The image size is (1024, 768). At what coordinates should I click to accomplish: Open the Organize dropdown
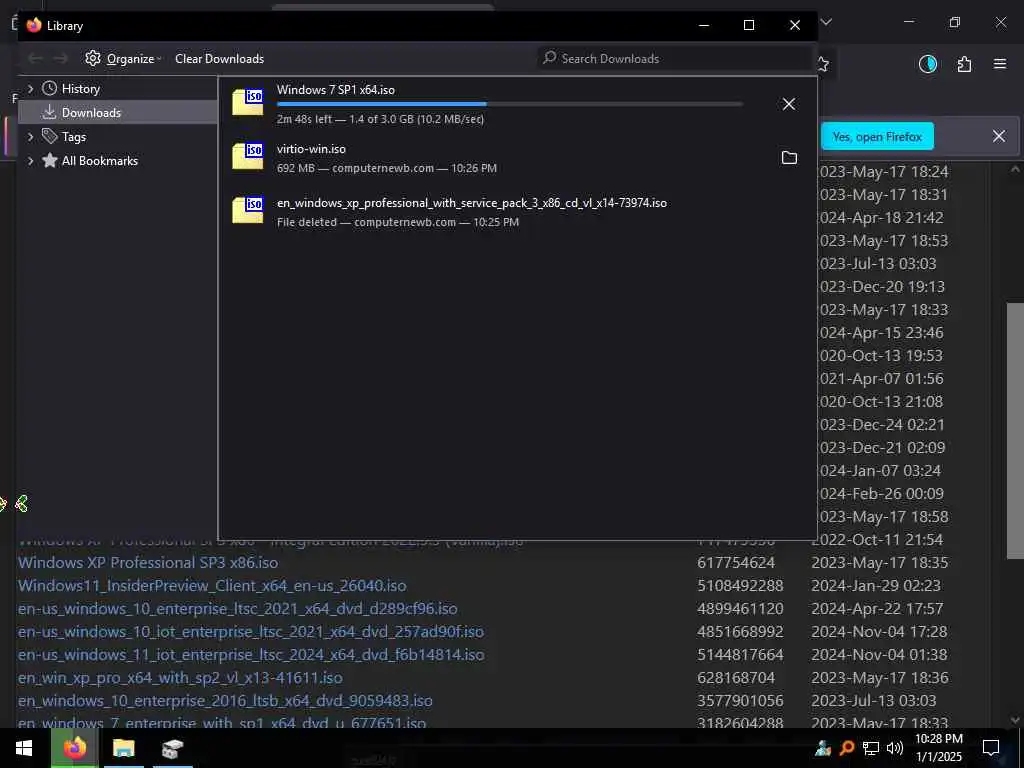tap(123, 59)
